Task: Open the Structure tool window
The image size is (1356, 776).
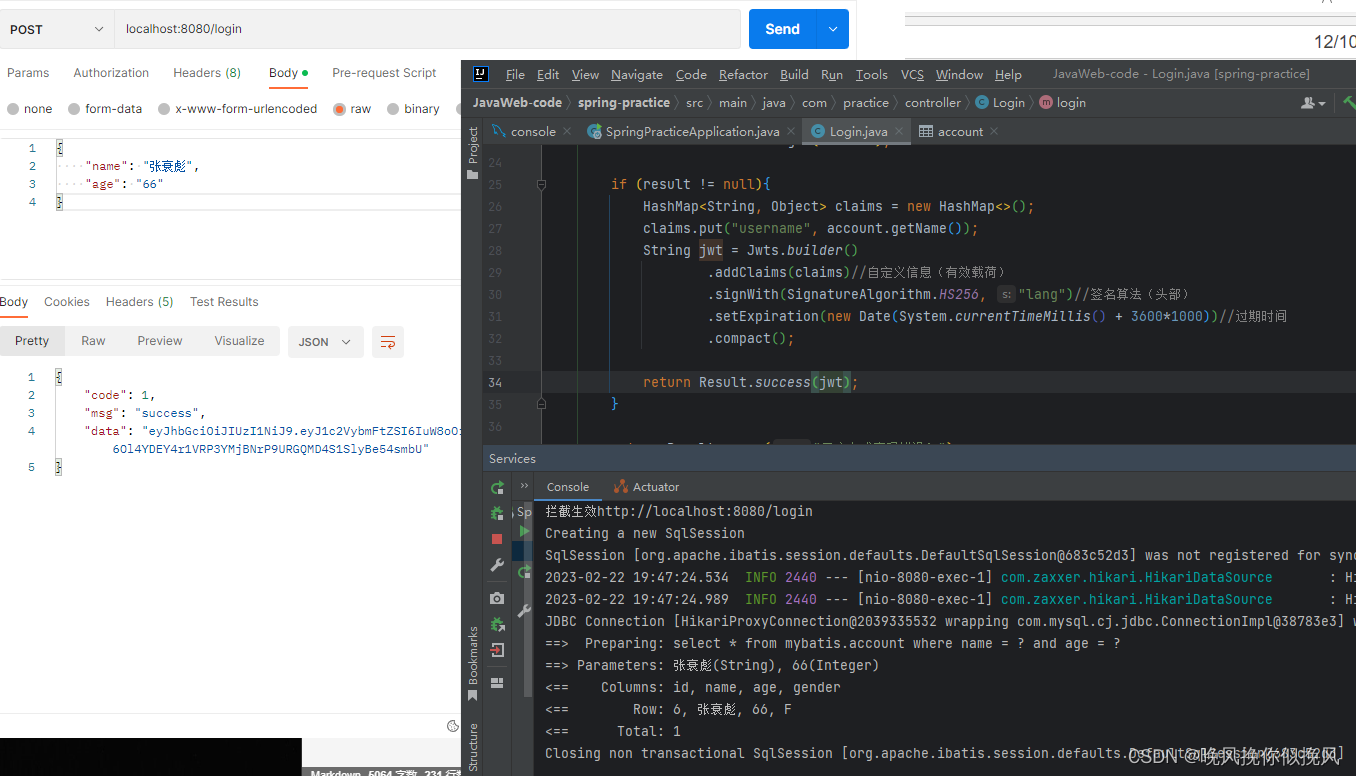Action: (x=473, y=747)
